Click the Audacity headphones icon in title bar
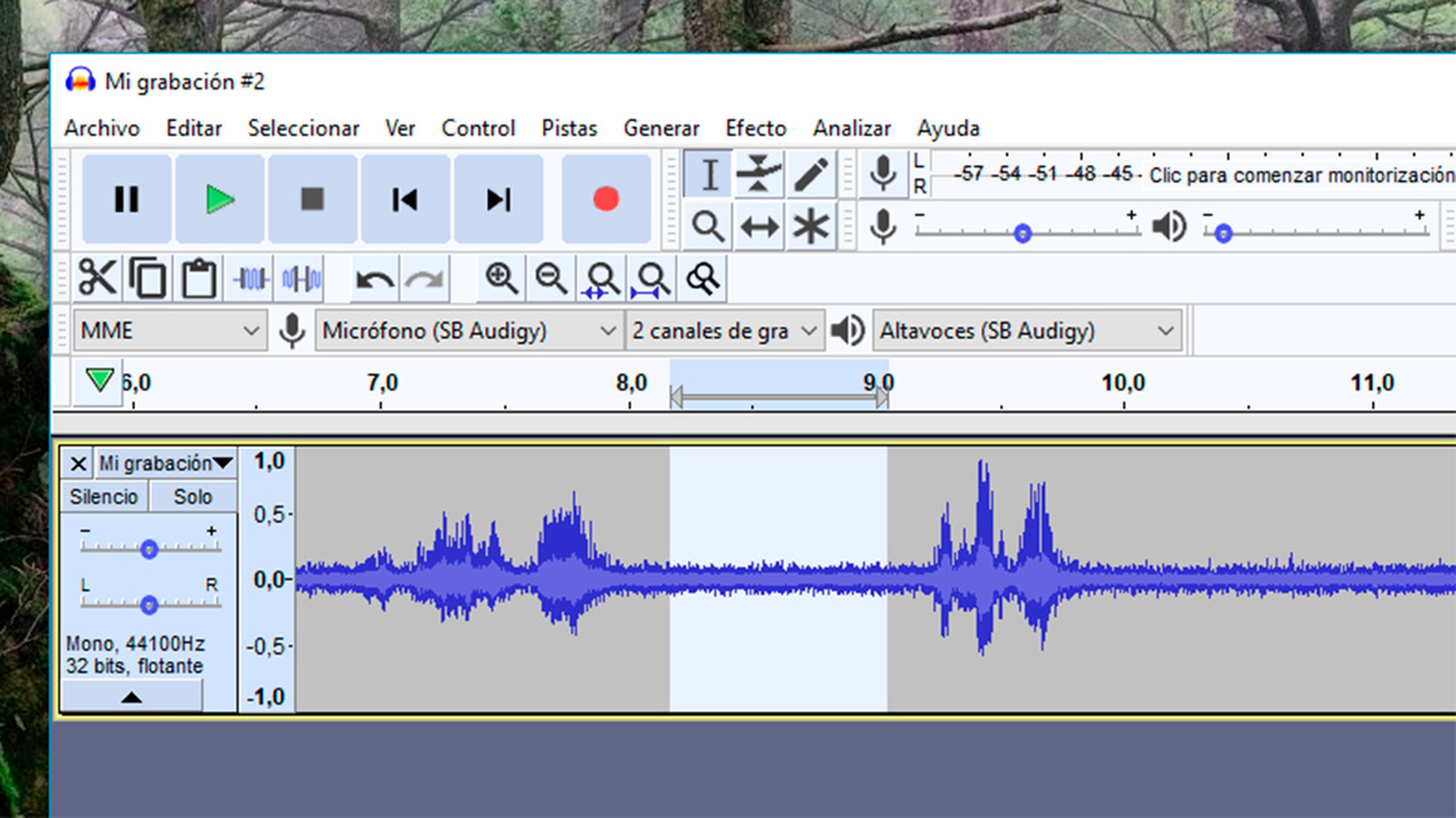The image size is (1456, 818). click(x=80, y=80)
